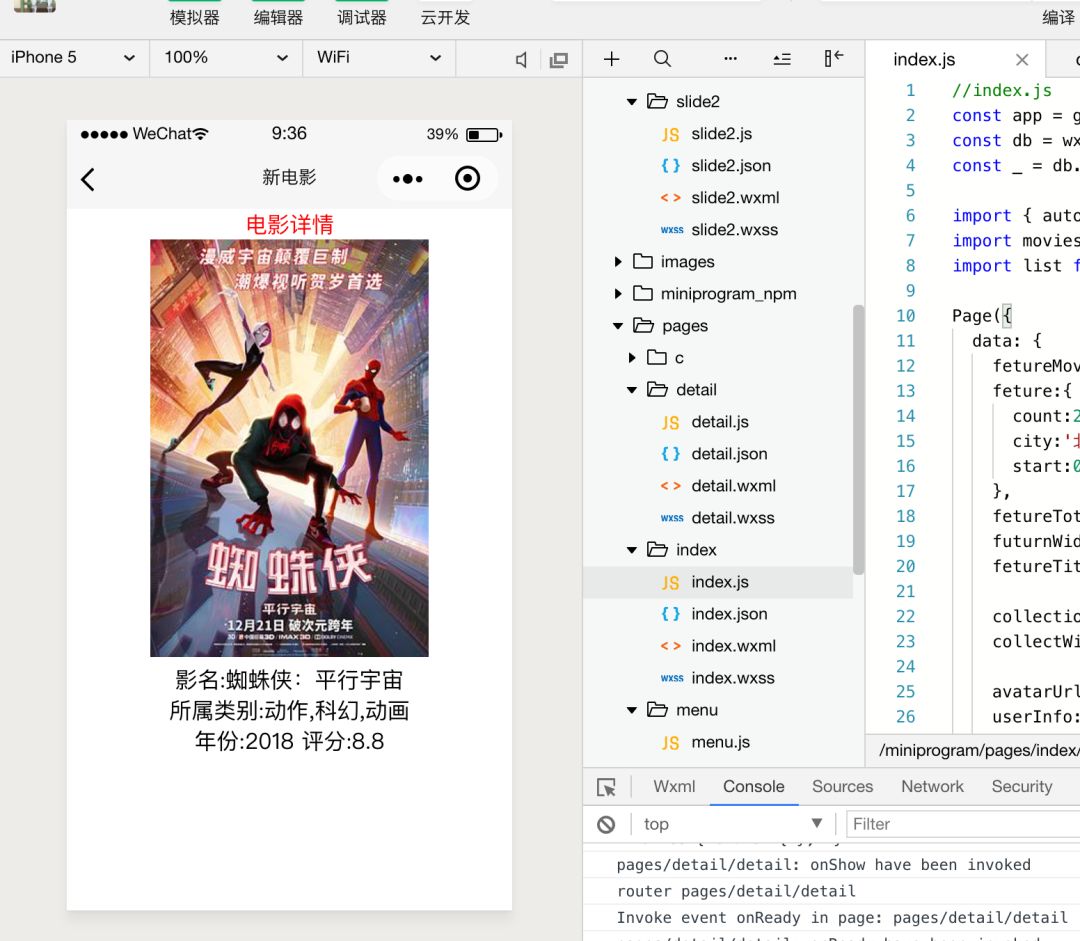
Task: Collapse the index folder
Action: point(632,550)
